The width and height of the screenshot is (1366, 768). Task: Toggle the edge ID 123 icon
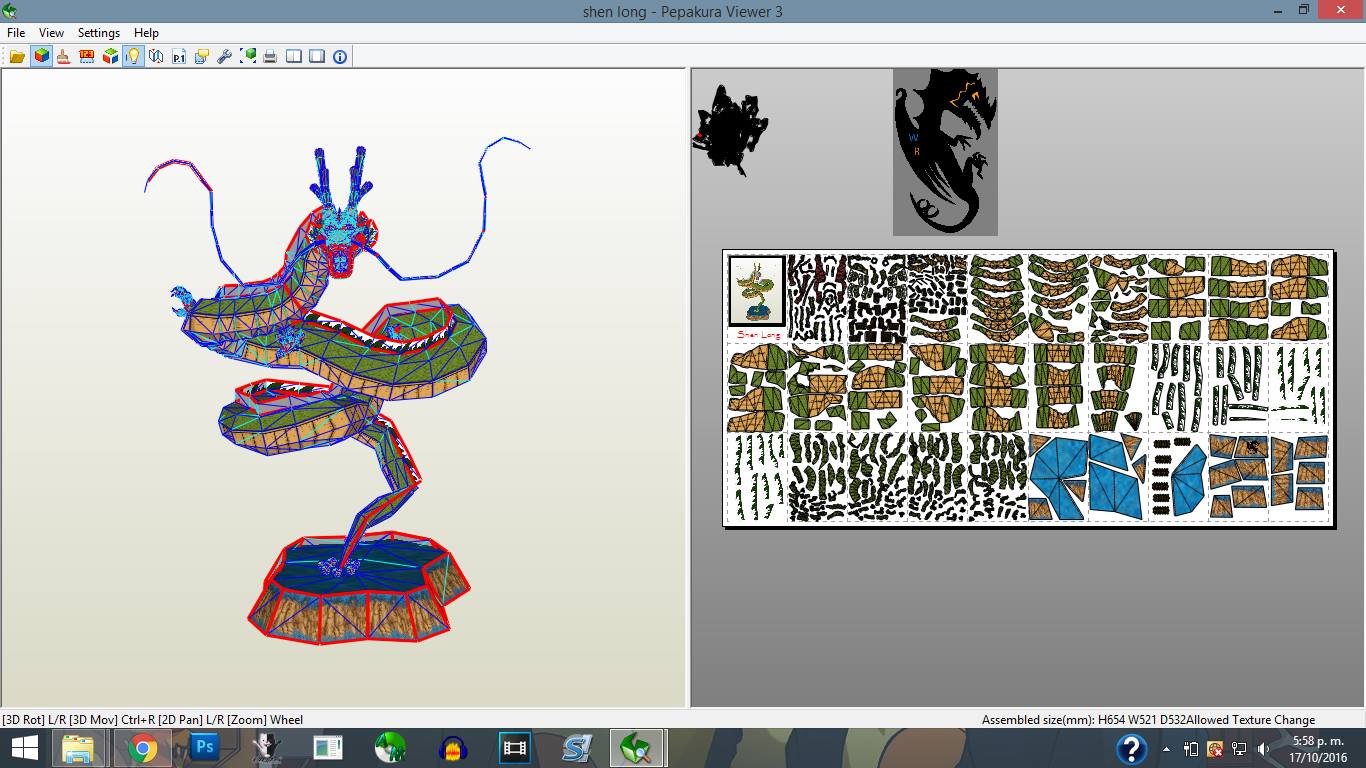(87, 56)
